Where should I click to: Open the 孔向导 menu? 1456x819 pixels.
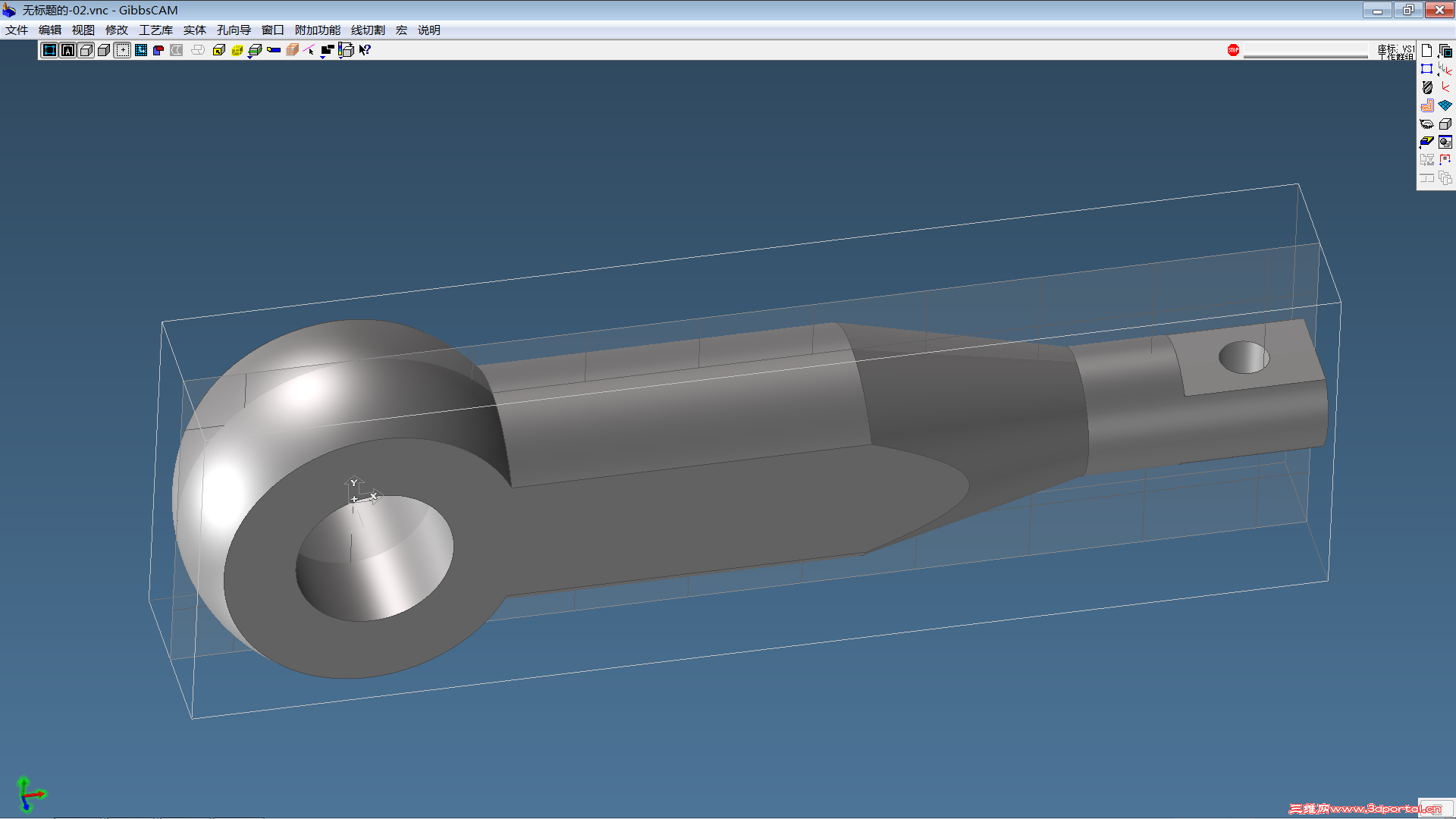pos(234,30)
